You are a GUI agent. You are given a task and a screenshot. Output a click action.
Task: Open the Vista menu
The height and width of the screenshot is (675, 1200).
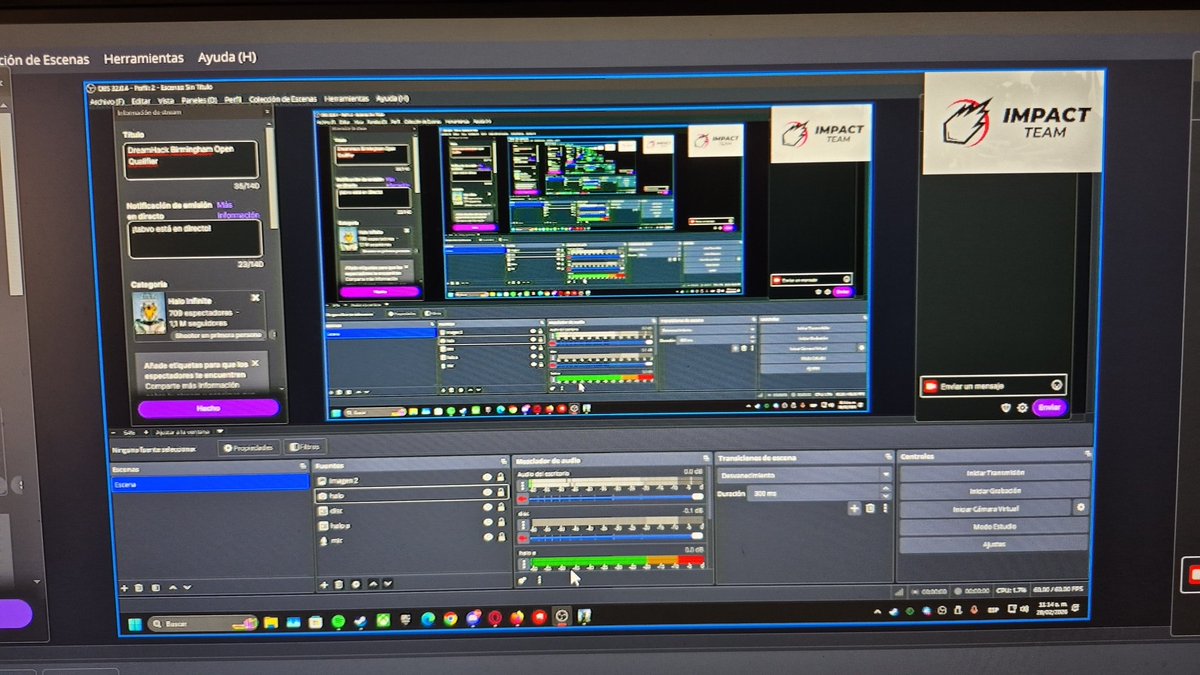tap(166, 100)
